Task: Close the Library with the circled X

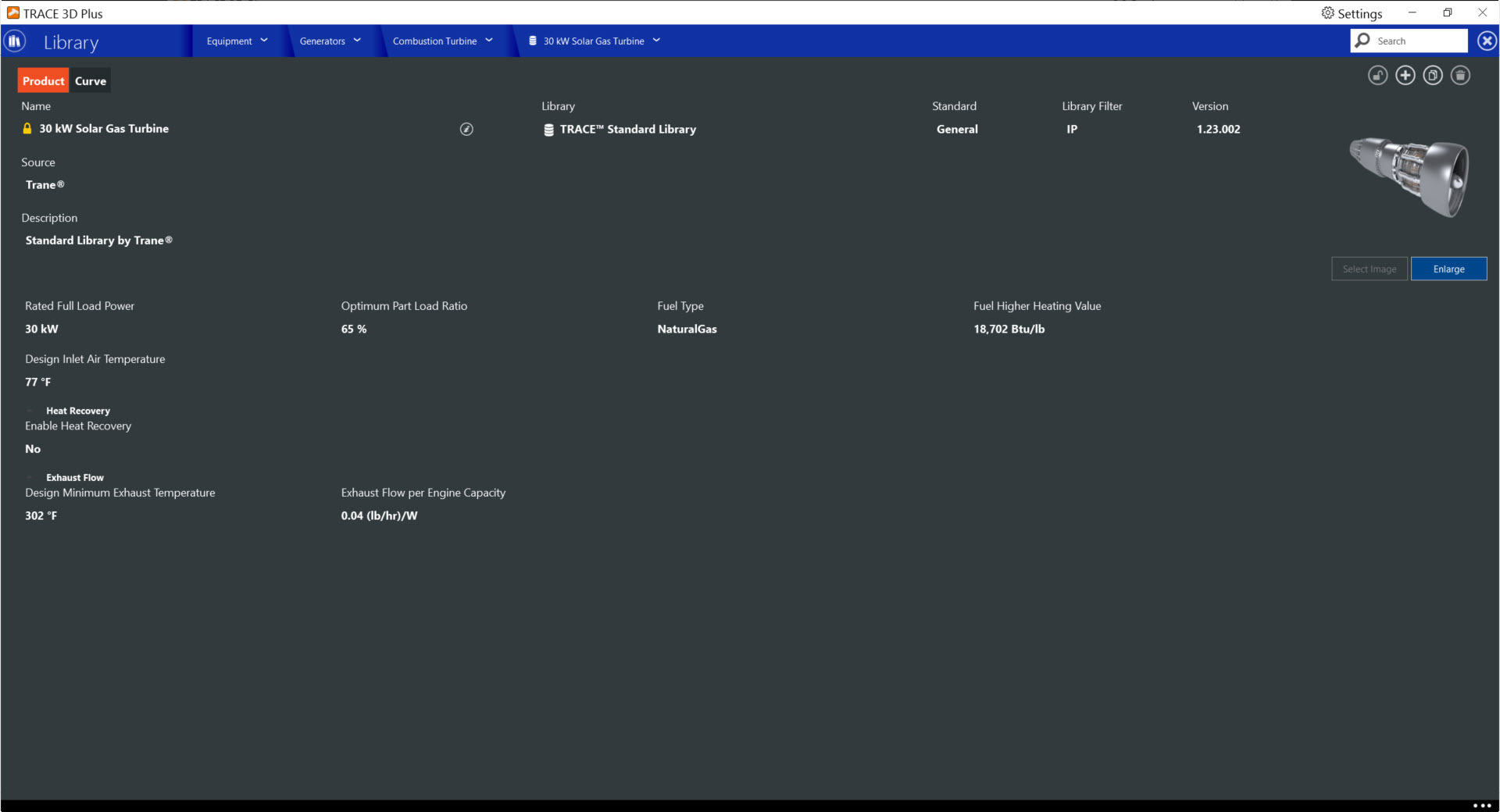Action: 1487,41
